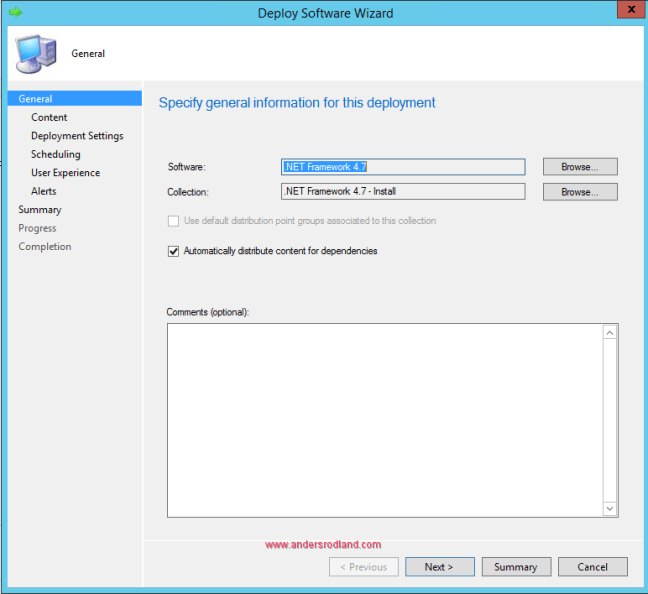Cancel the deployment wizard
This screenshot has width=648, height=594.
coord(593,567)
